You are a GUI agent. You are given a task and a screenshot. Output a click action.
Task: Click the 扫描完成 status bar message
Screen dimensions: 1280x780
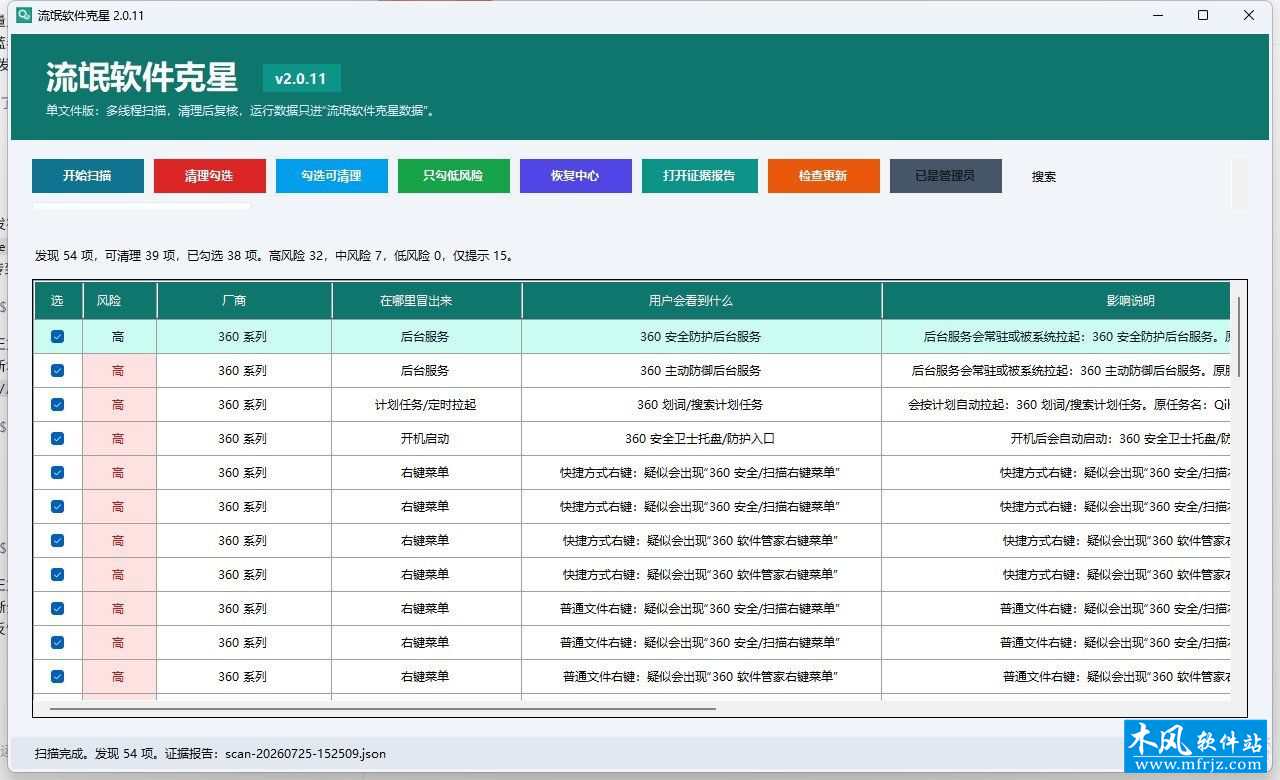210,754
